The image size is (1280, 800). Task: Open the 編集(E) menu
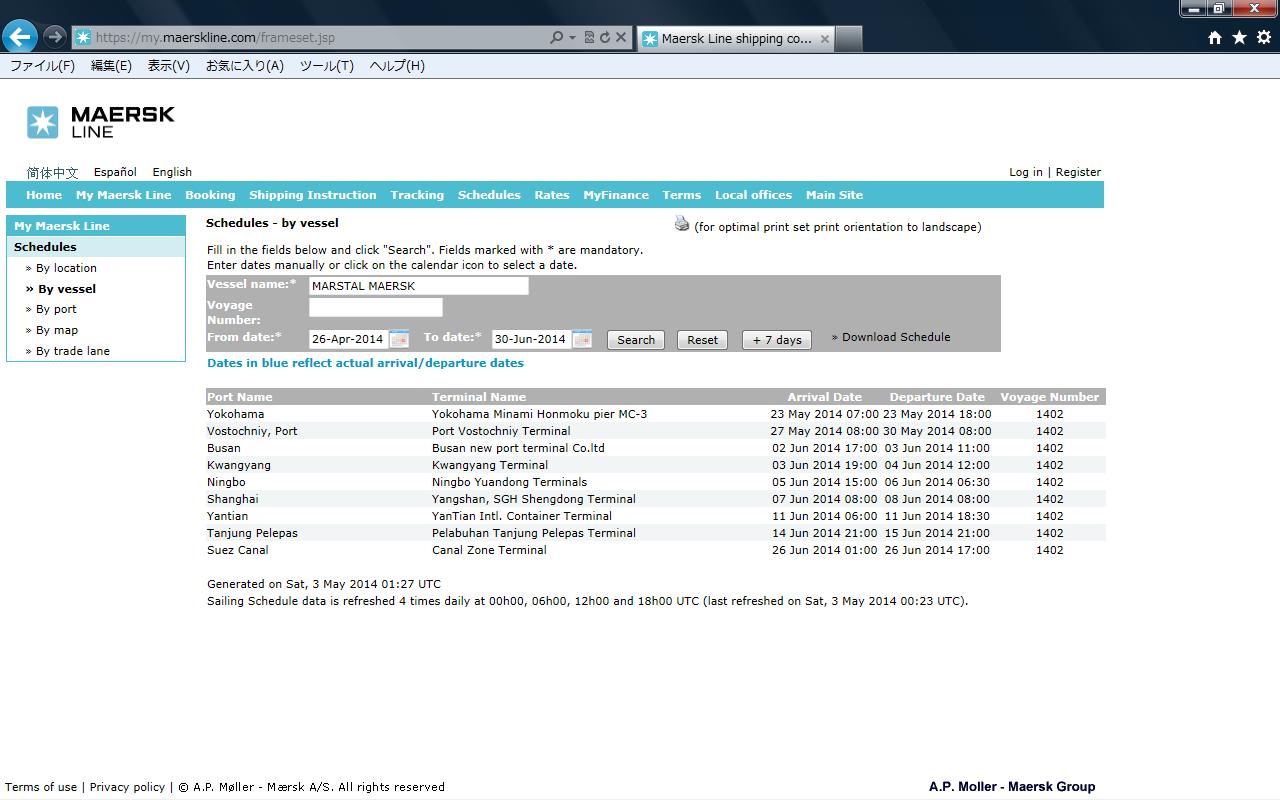click(x=111, y=66)
